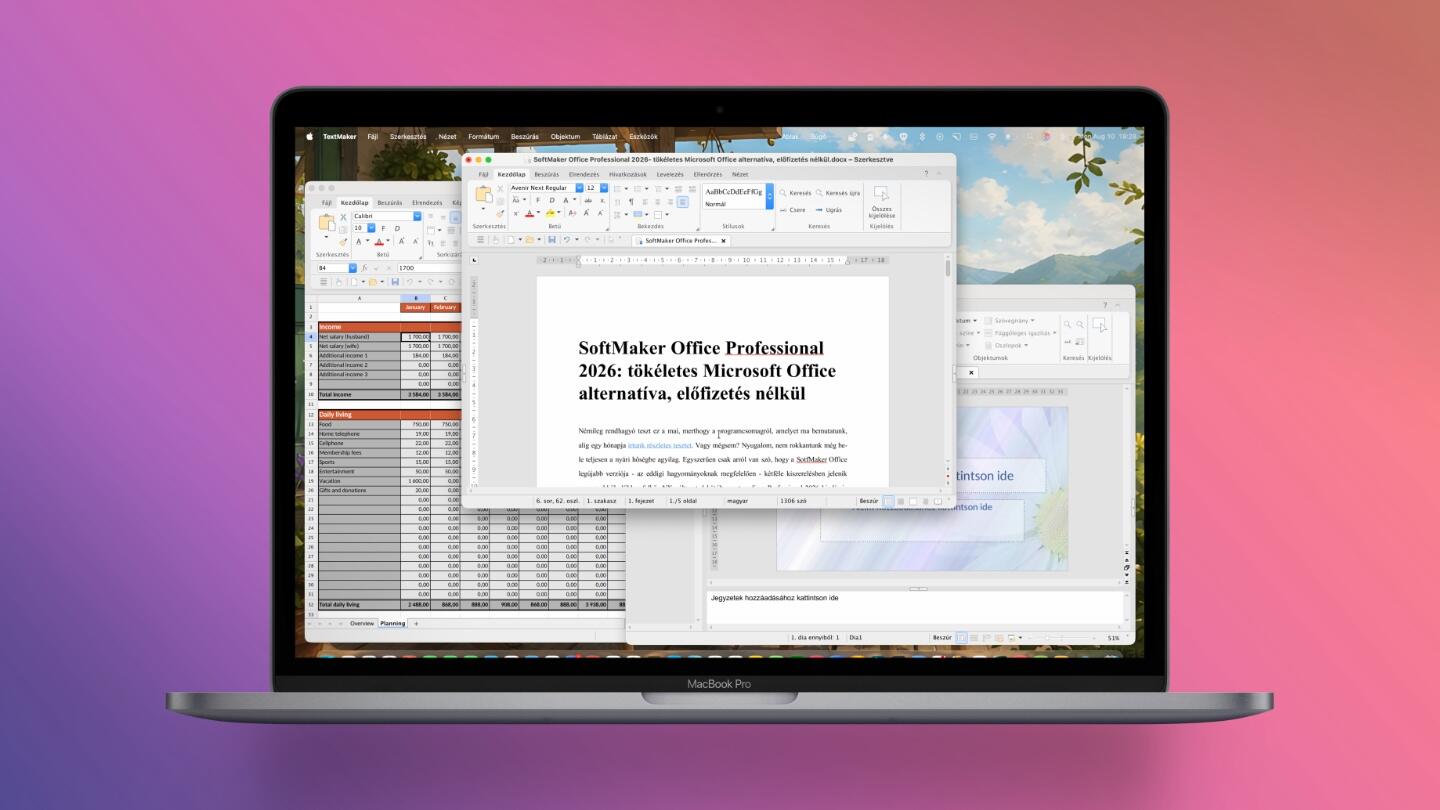Close the SoftMaker Office Profes... document tab
This screenshot has height=810, width=1440.
723,240
